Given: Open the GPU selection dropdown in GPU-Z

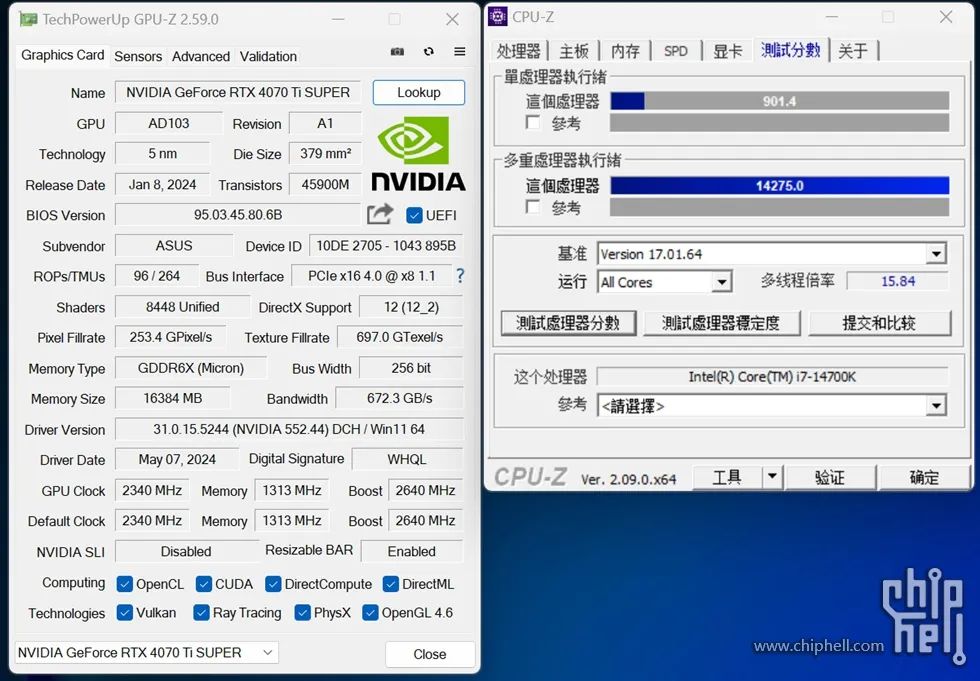Looking at the screenshot, I should point(146,653).
